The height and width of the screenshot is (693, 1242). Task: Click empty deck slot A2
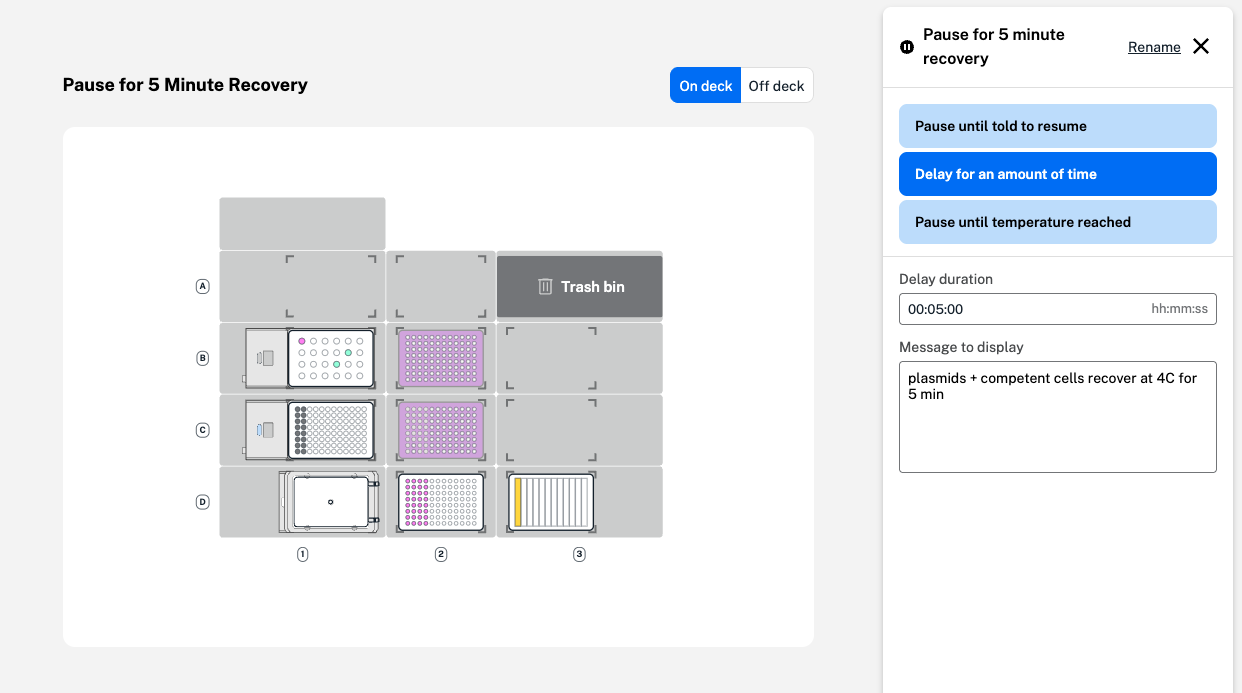point(441,286)
